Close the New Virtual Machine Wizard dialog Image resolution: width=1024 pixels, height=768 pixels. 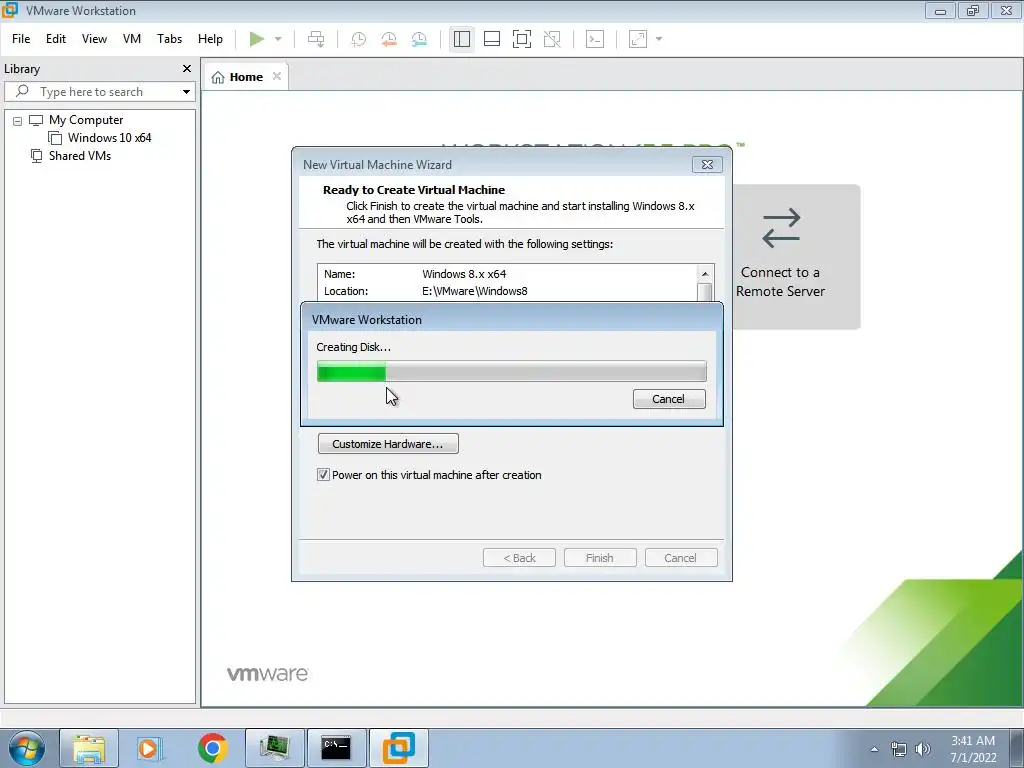707,165
